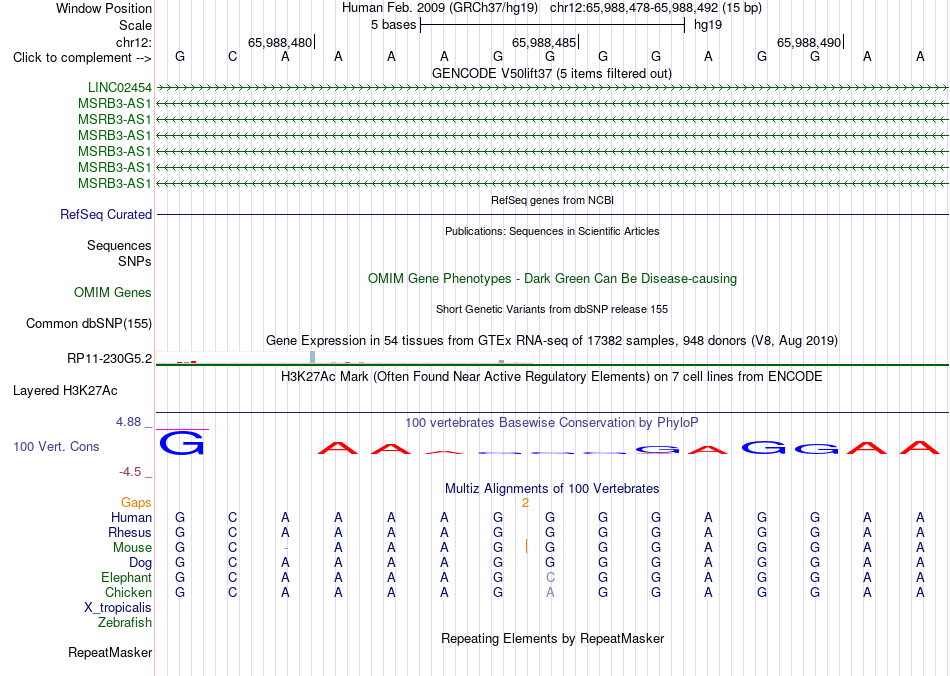Click the 65,988,485 position marker
This screenshot has width=950, height=676.
tap(544, 42)
